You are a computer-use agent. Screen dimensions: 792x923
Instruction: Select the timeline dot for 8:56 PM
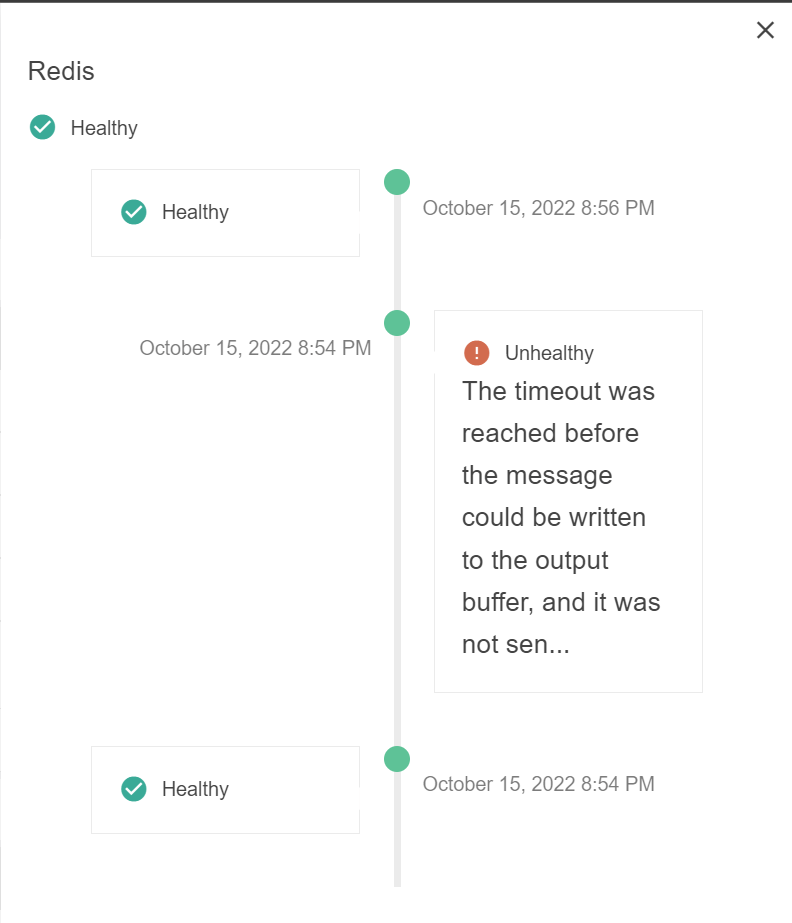[x=397, y=182]
